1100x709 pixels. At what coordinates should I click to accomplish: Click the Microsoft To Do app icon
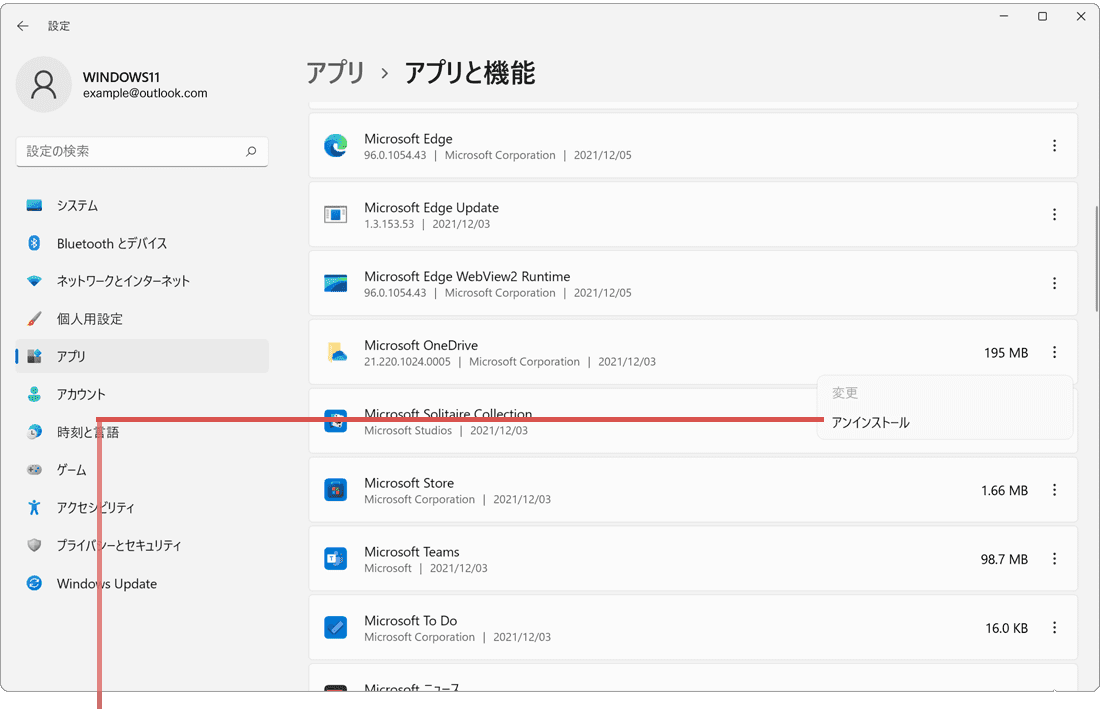click(x=335, y=627)
